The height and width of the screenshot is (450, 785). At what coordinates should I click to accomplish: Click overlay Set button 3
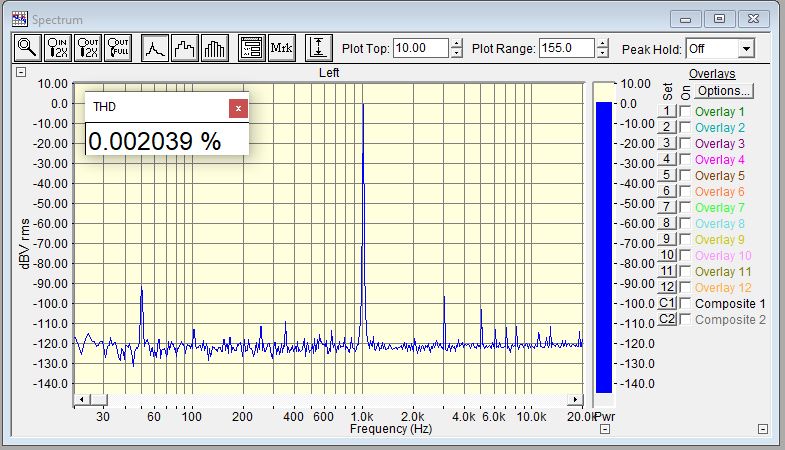click(667, 143)
